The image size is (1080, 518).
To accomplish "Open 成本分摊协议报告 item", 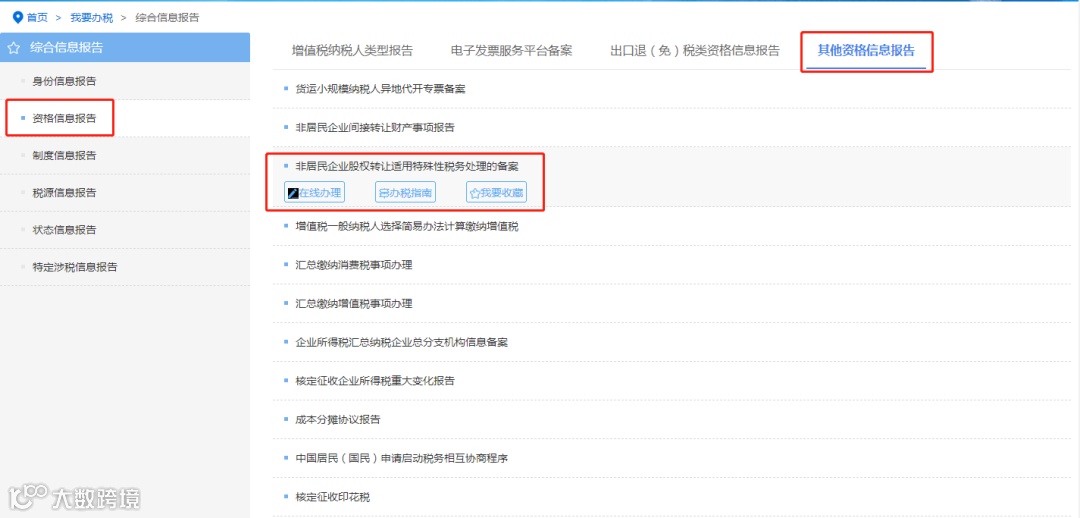I will [338, 419].
